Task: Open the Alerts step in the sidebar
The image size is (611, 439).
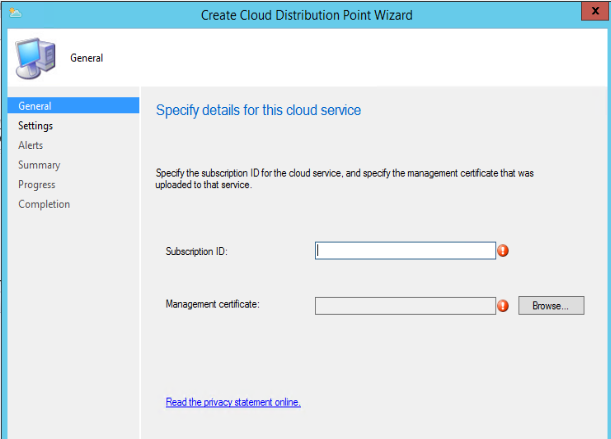Action: pos(32,145)
